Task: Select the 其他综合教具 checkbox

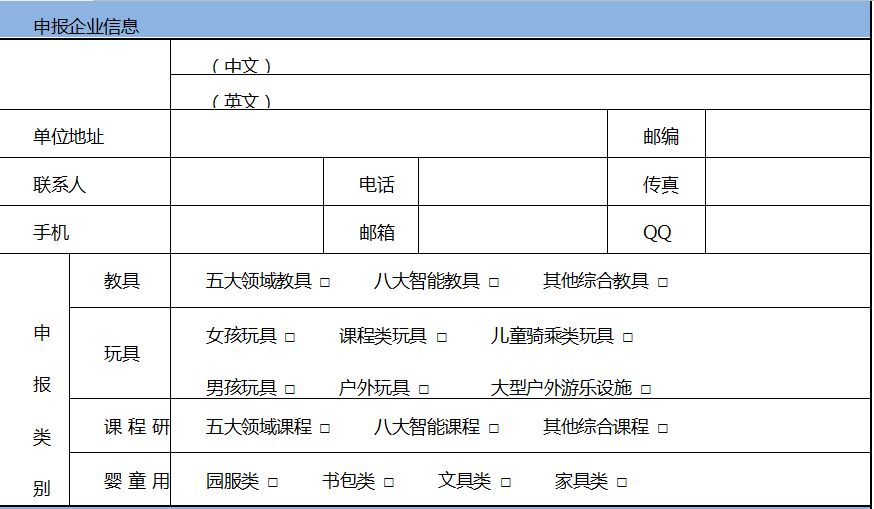Action: click(663, 283)
